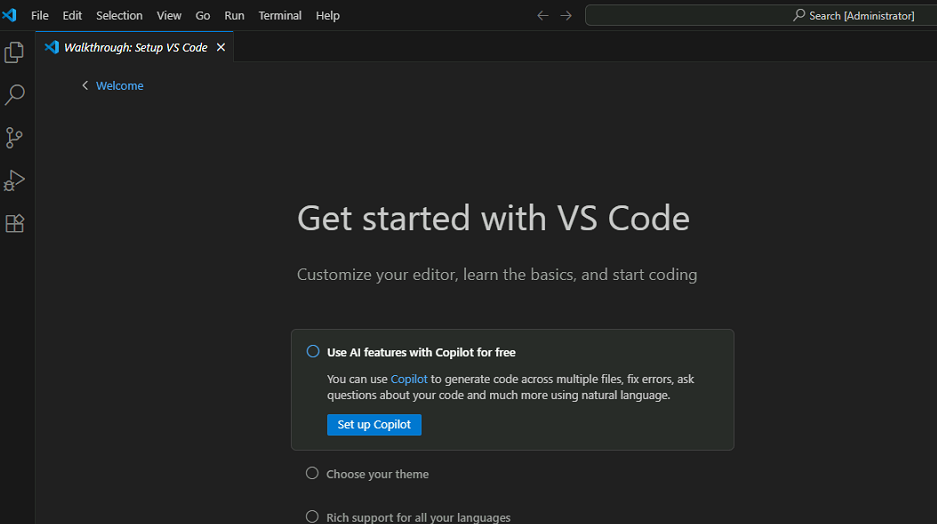
Task: Open the View menu
Action: coord(169,16)
